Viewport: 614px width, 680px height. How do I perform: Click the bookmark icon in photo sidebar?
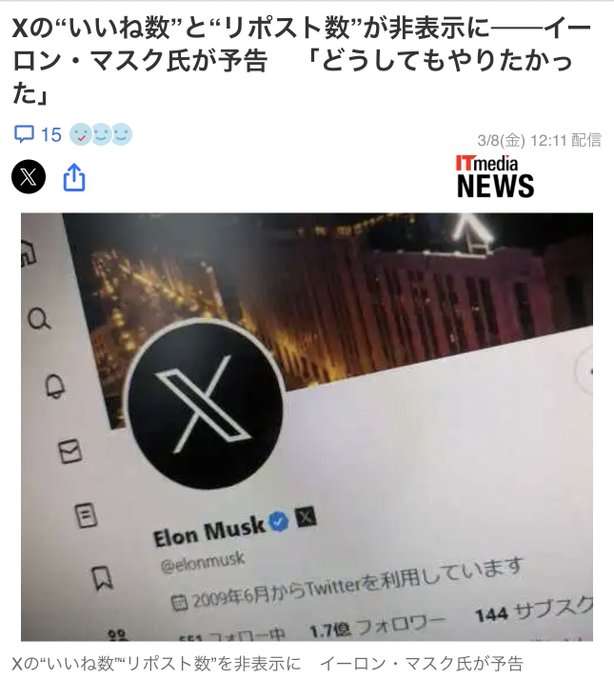click(103, 578)
